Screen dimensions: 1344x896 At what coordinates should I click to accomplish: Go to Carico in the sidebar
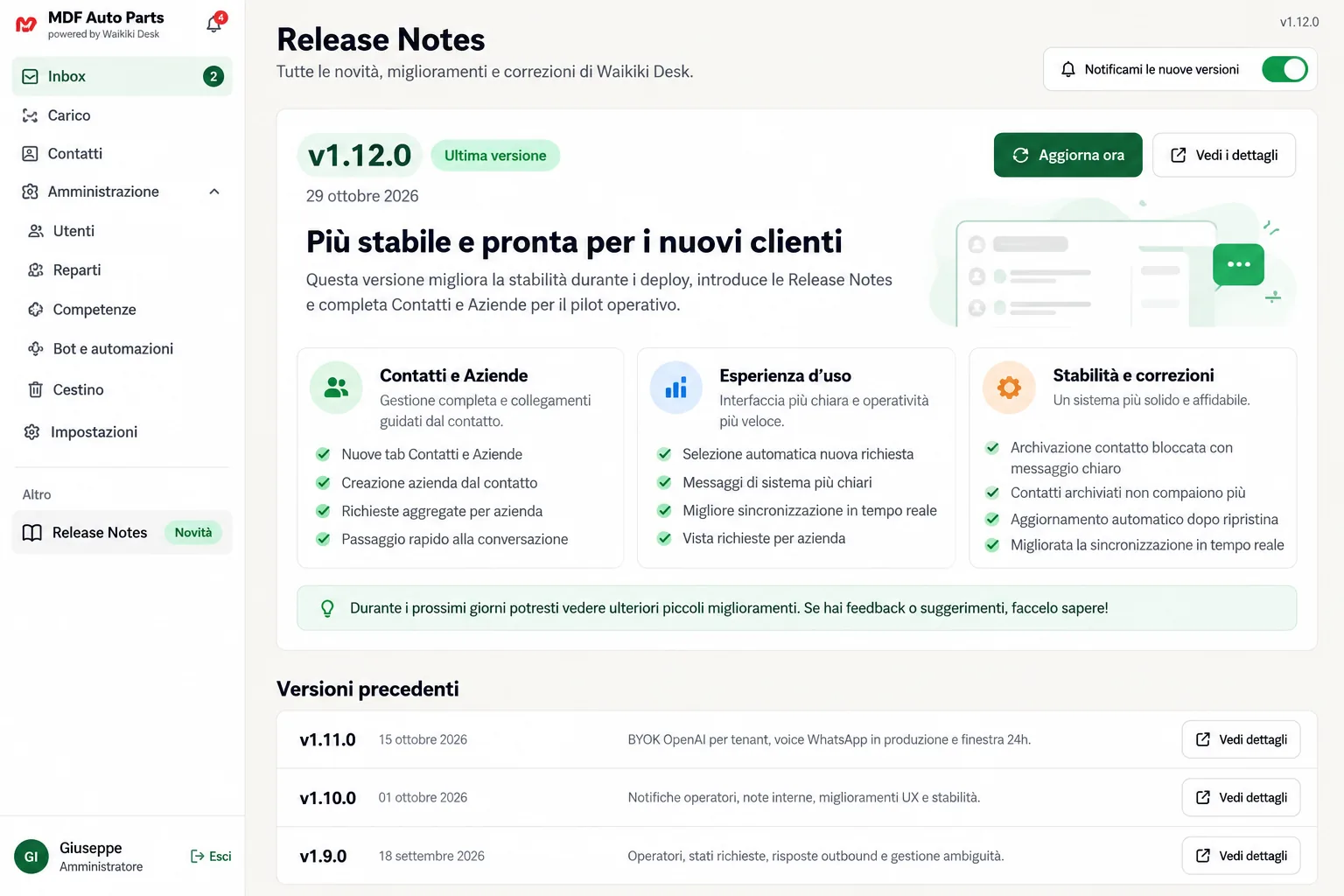click(x=122, y=115)
